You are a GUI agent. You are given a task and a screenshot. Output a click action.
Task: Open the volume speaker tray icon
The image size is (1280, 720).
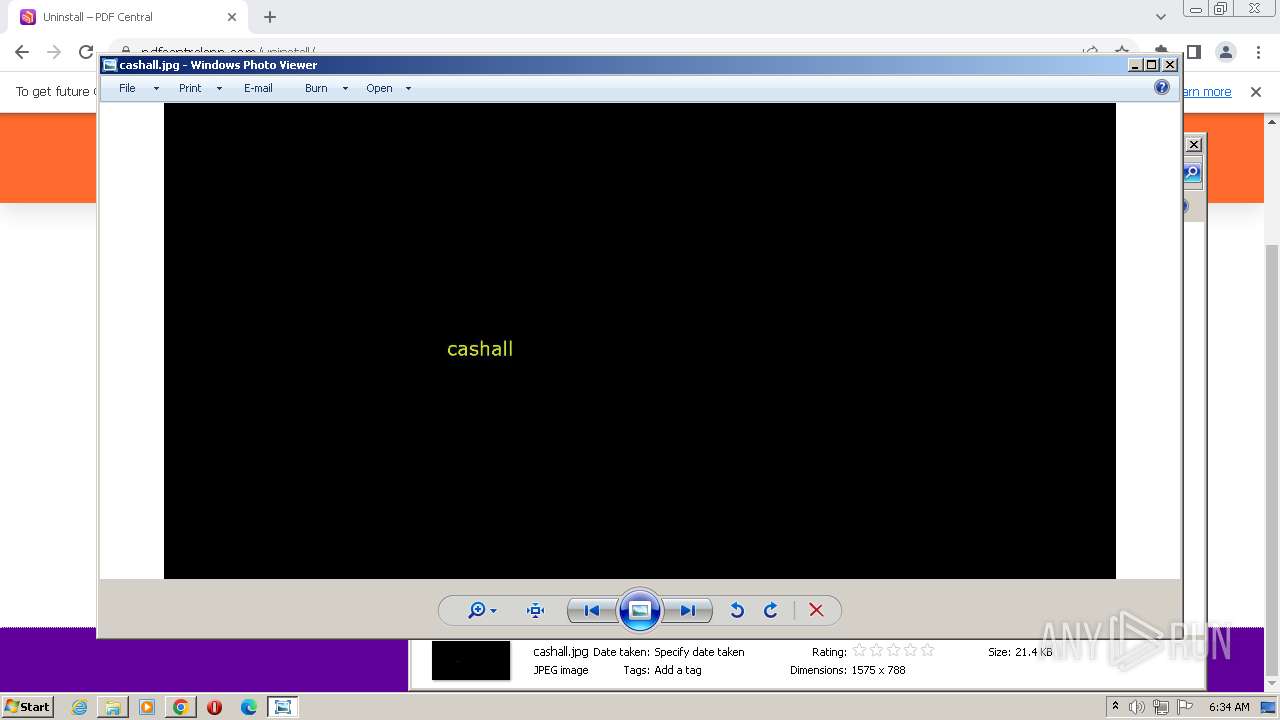[x=1137, y=707]
